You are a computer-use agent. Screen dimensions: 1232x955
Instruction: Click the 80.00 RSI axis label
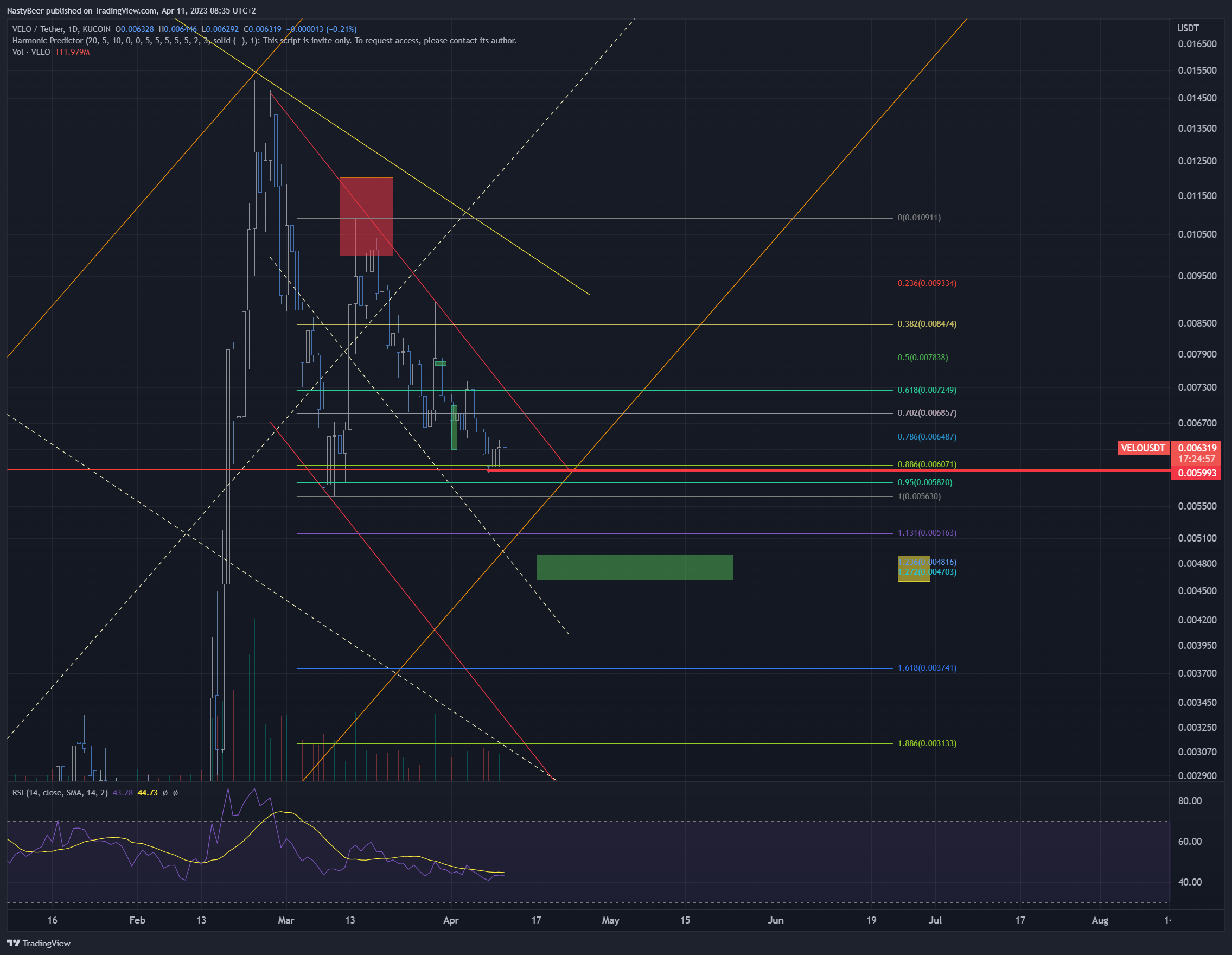(1190, 801)
